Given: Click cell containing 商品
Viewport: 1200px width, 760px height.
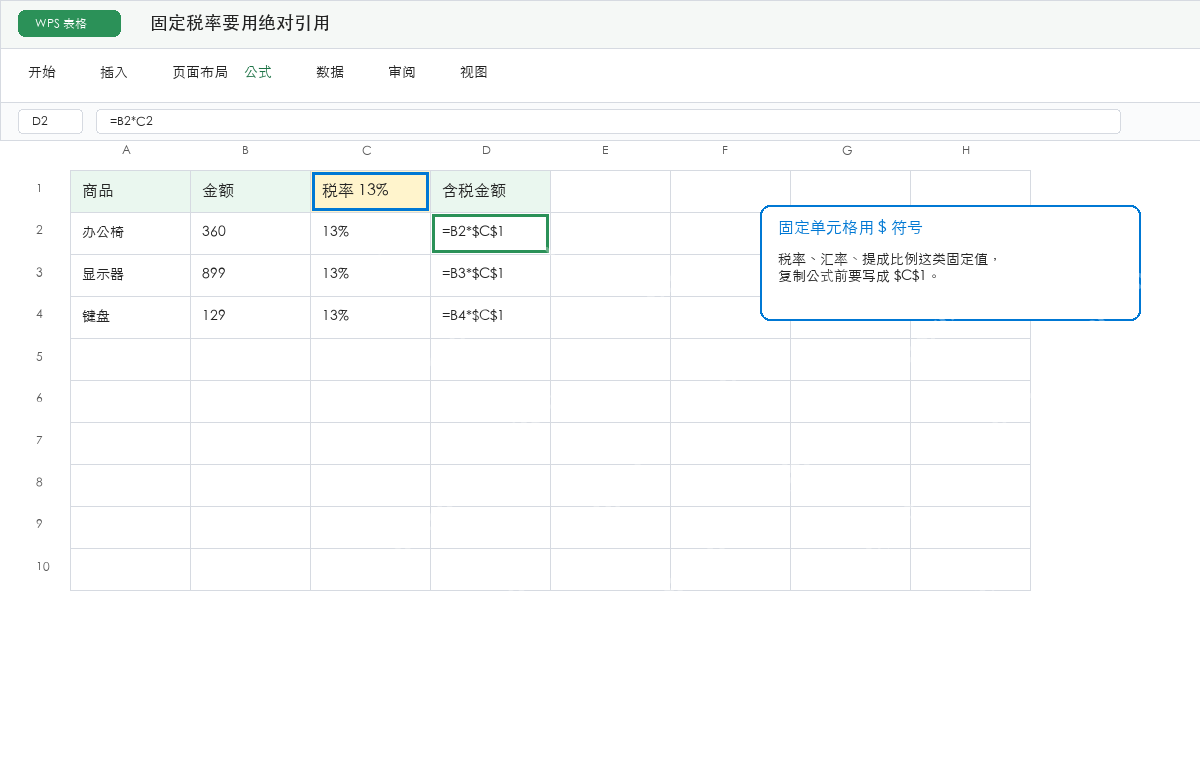Looking at the screenshot, I should coord(131,191).
